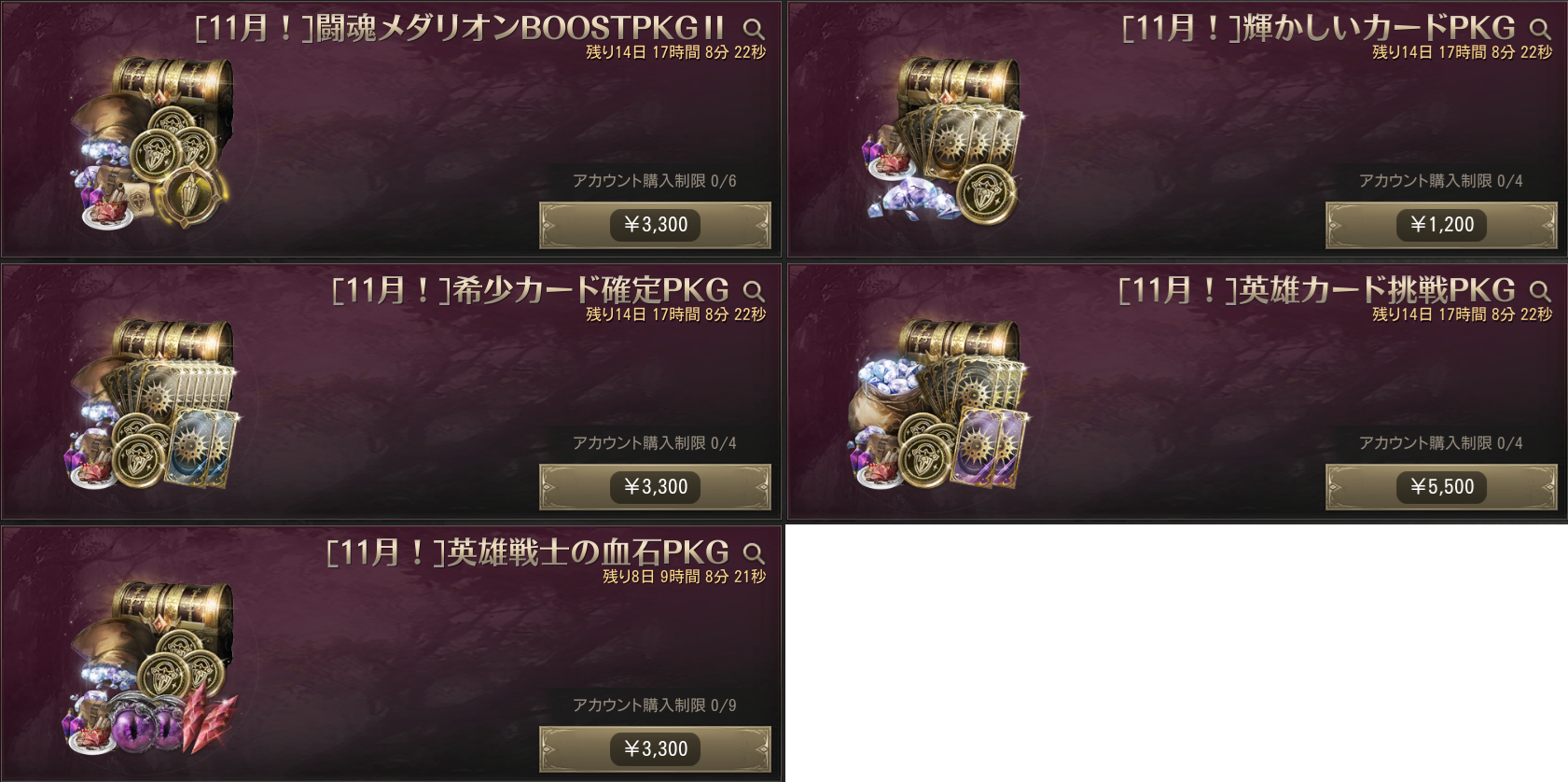Viewport: 1568px width, 782px height.
Task: Click the 英雄カード挑戦PKG diamond bag artwork
Action: (938, 404)
